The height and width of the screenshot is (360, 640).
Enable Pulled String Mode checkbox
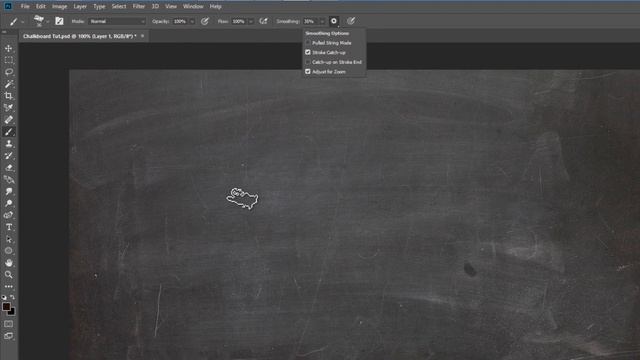pyautogui.click(x=308, y=43)
